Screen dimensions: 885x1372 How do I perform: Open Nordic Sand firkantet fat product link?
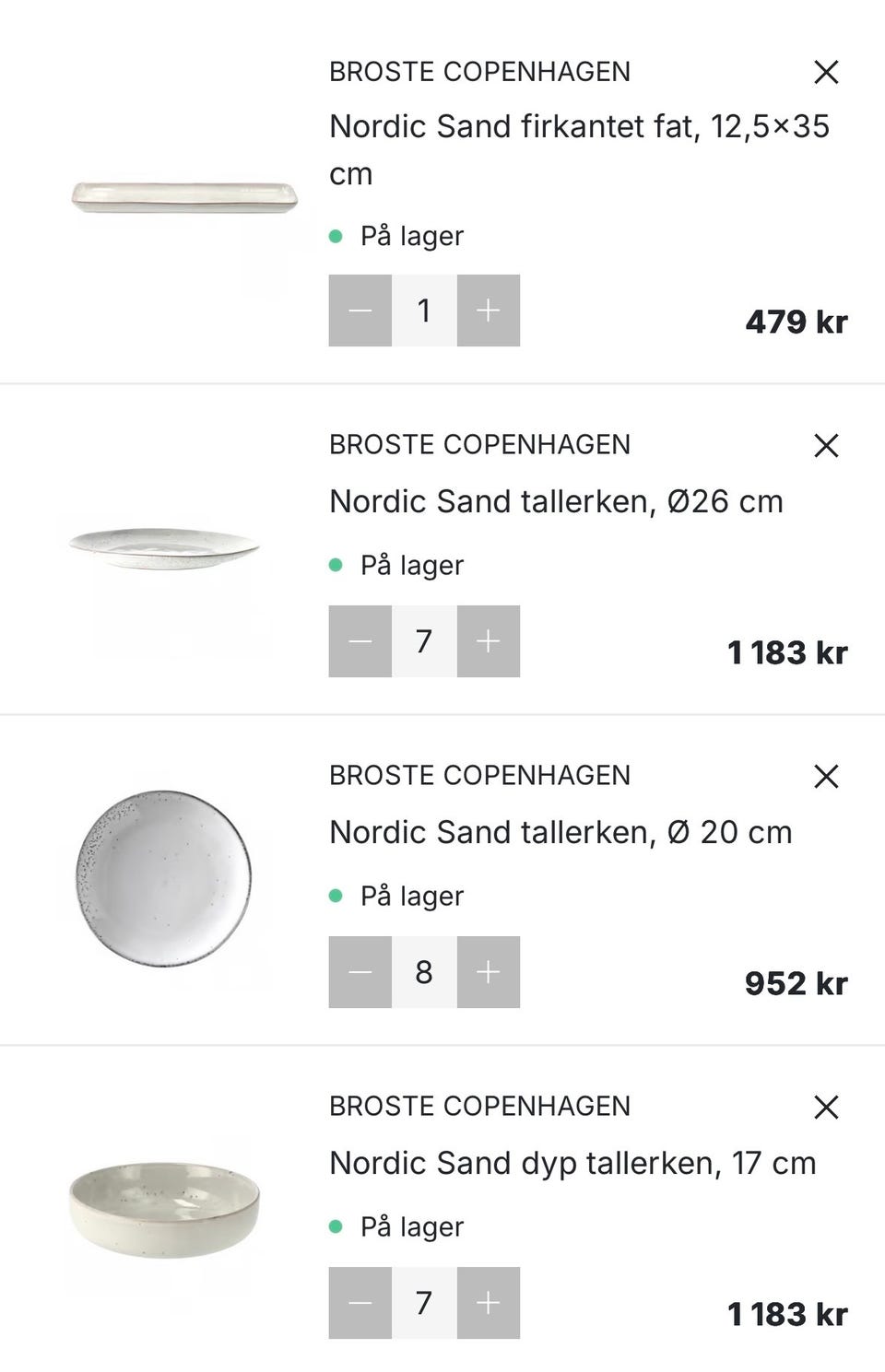point(579,127)
